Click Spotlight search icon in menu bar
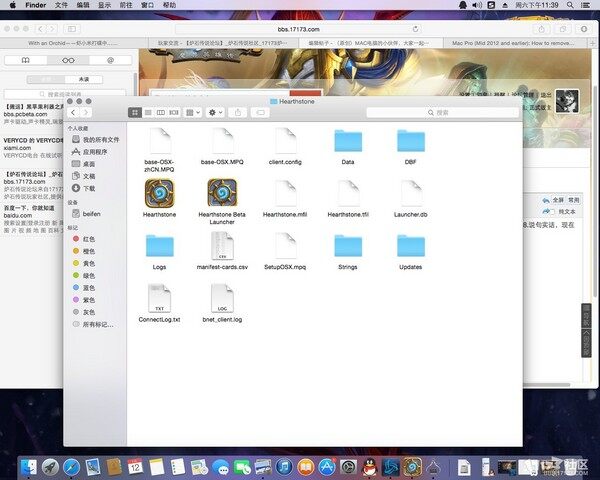The width and height of the screenshot is (600, 480). [x=570, y=5]
